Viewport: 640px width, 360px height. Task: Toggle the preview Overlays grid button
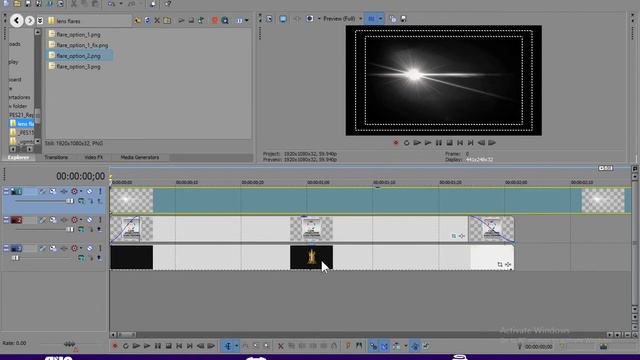371,19
